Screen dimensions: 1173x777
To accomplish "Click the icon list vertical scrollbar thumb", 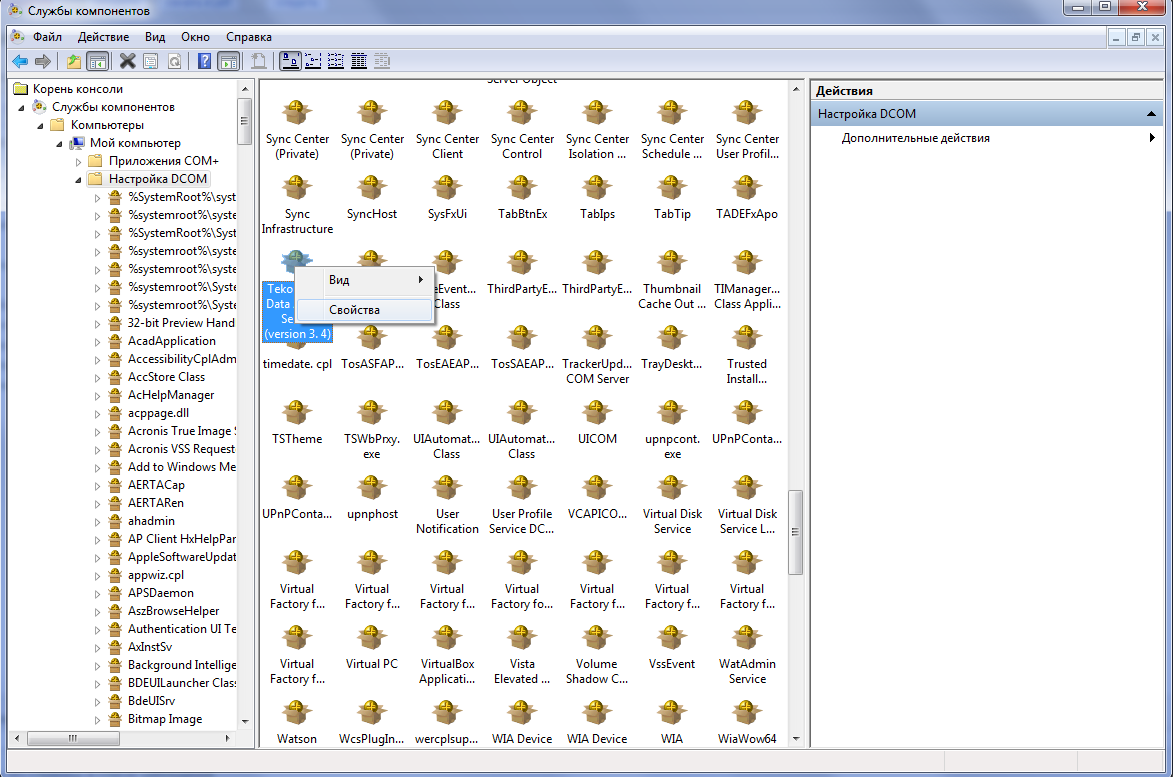I will (795, 530).
